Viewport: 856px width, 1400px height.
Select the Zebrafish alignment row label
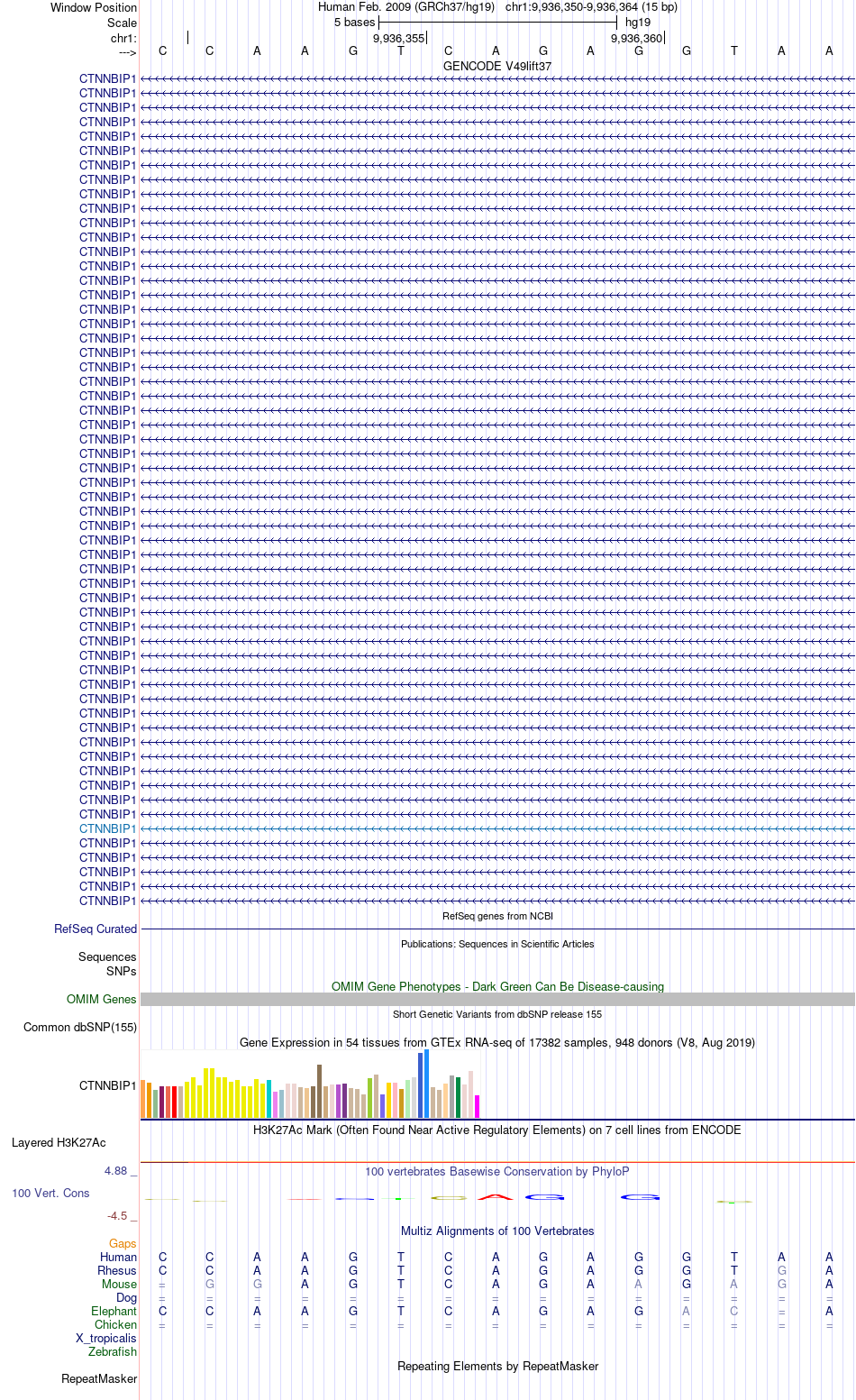pyautogui.click(x=113, y=1351)
